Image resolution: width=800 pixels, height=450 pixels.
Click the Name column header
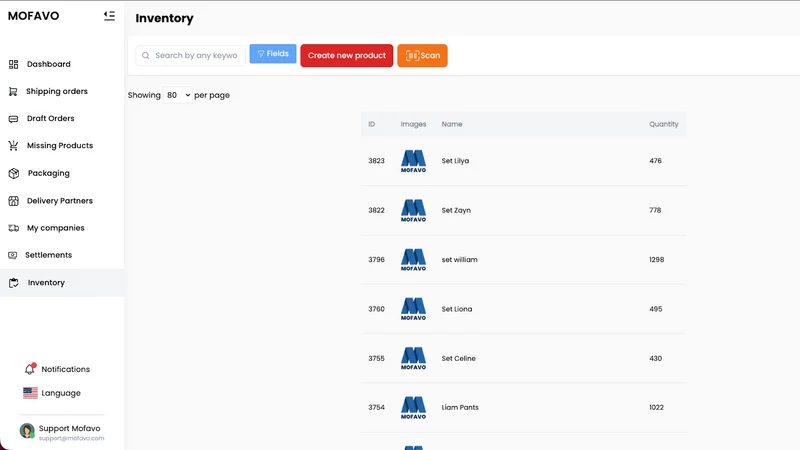point(452,124)
